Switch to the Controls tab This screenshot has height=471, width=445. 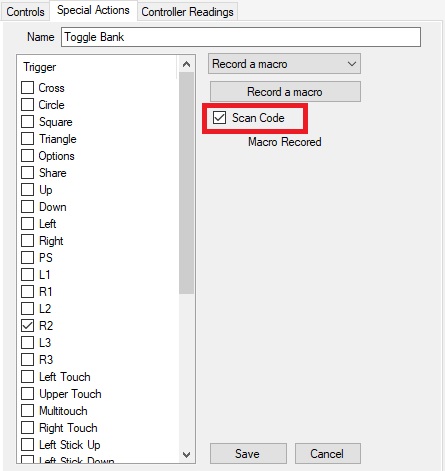point(25,12)
